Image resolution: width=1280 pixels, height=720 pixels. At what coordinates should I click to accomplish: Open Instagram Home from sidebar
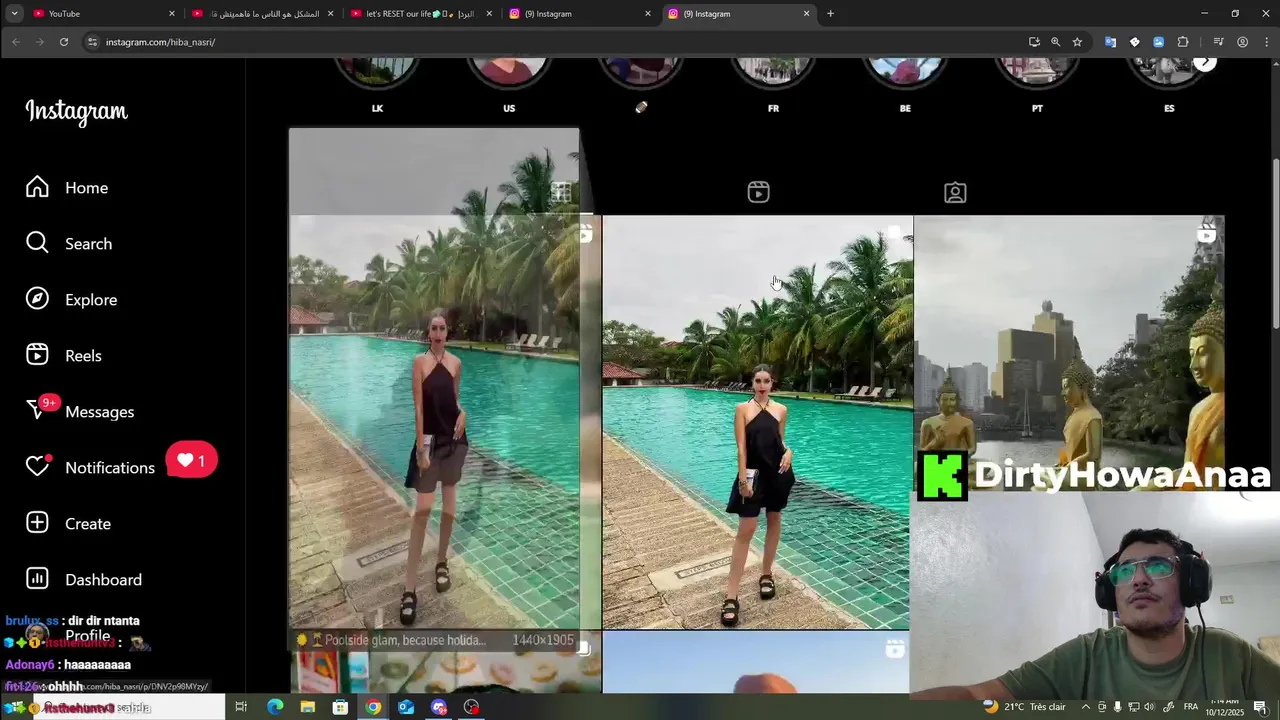[x=67, y=188]
